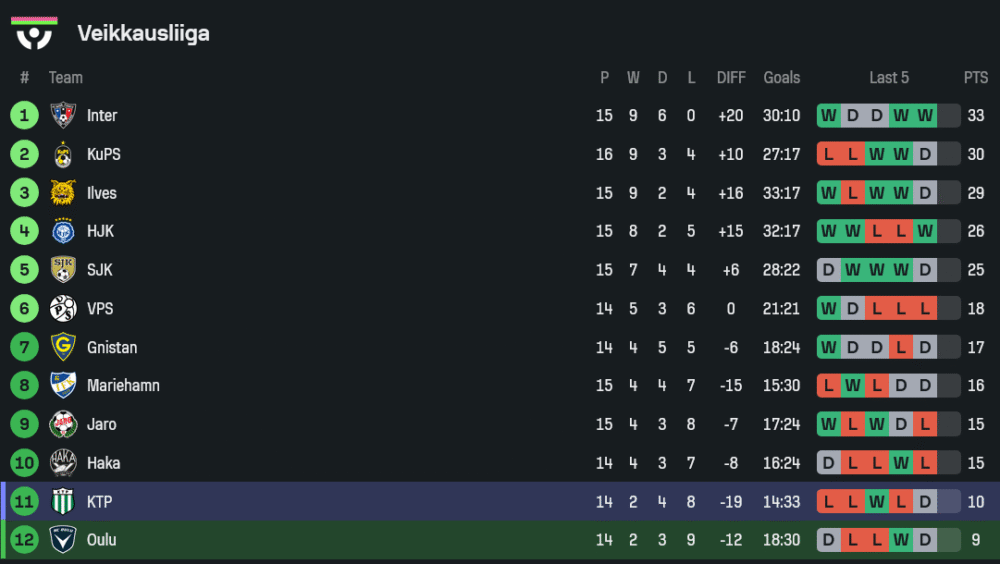The height and width of the screenshot is (564, 1000).
Task: Click the Veikkausliiga league logo
Action: (x=34, y=33)
